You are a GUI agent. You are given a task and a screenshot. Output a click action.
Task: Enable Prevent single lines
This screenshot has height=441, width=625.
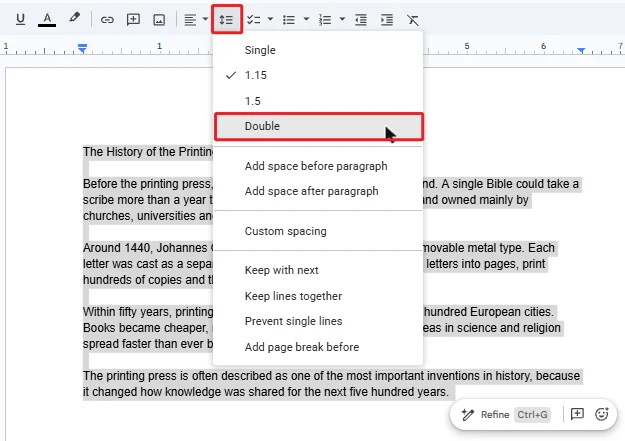point(318,321)
